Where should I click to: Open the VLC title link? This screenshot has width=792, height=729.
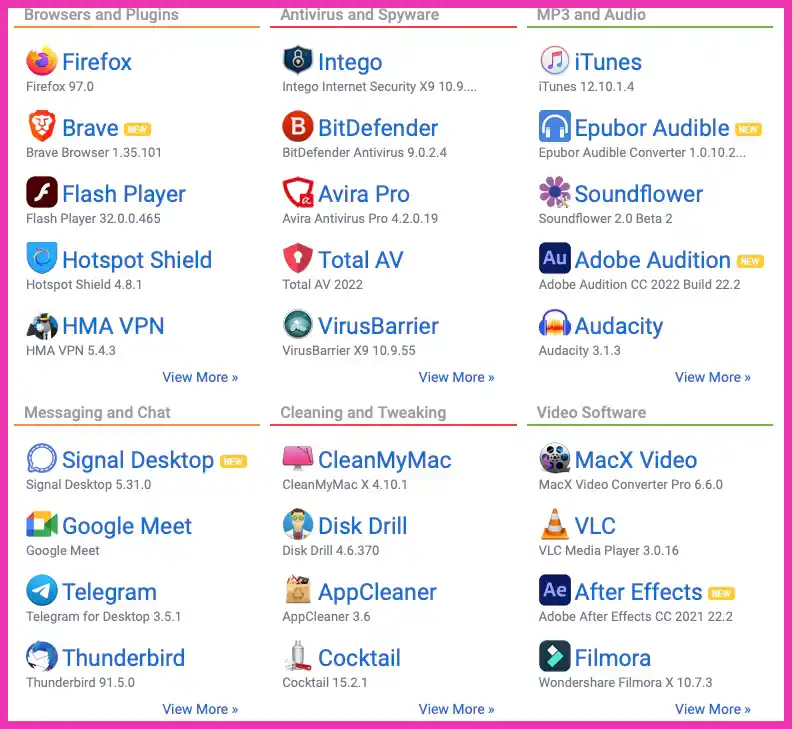click(x=595, y=526)
